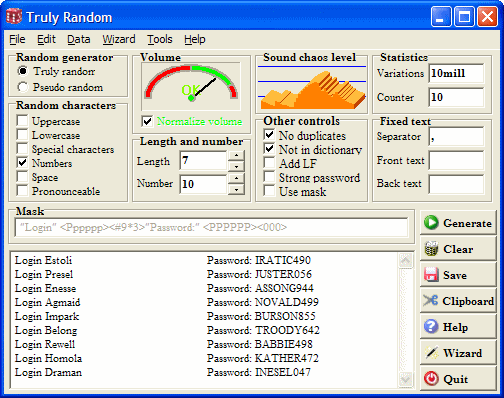
Task: Click the green Generate play icon
Action: (431, 223)
